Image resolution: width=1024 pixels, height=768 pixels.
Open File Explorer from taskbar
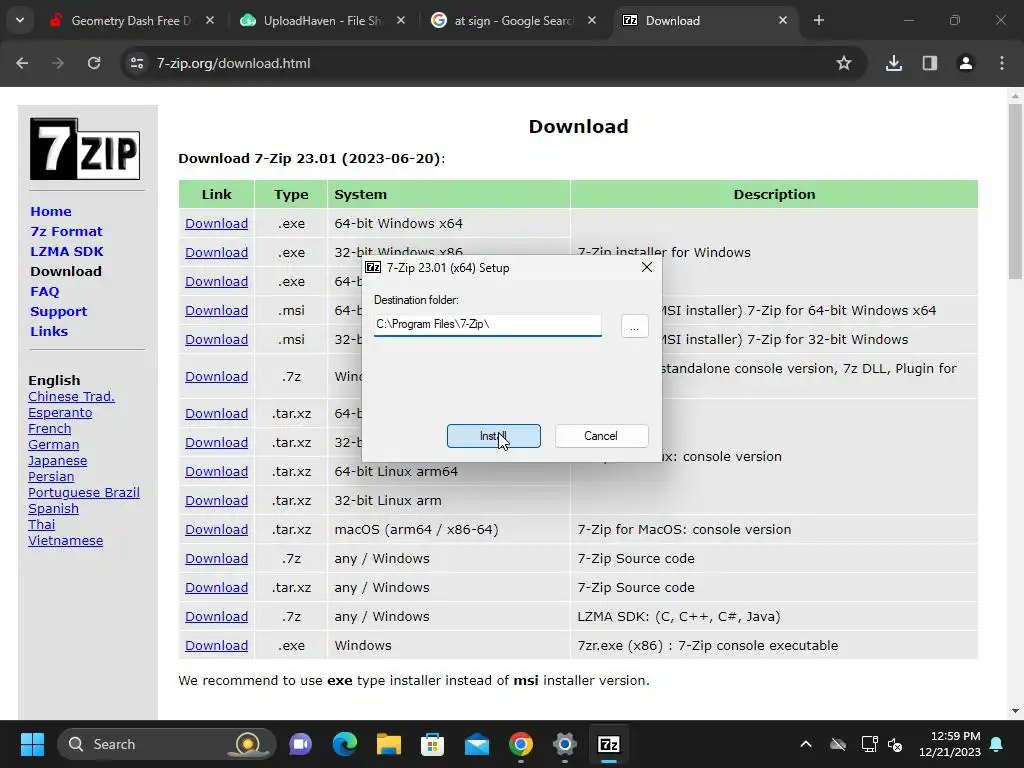click(x=389, y=744)
